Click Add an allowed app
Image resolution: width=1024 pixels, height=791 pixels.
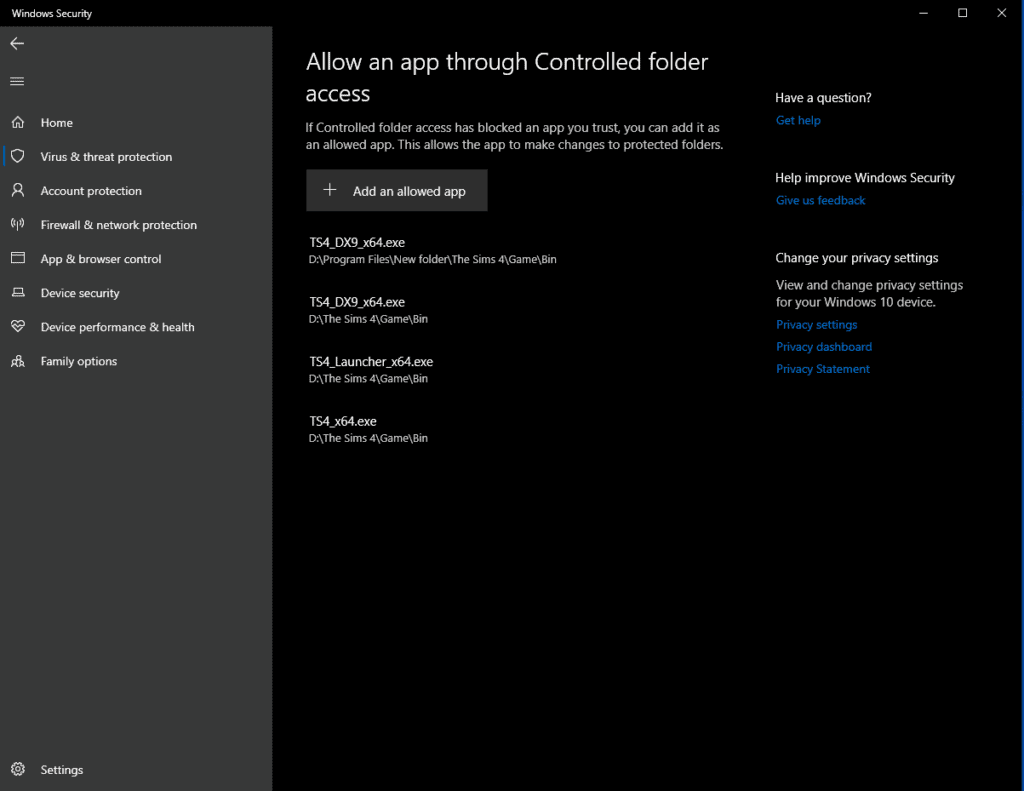396,190
